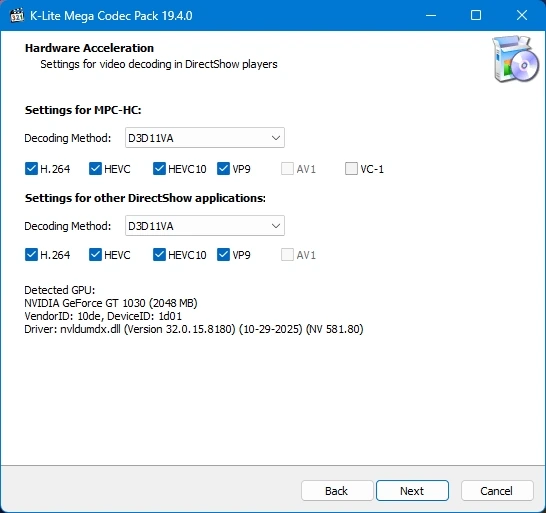
Task: Close the K-Lite installer window
Action: [x=522, y=15]
